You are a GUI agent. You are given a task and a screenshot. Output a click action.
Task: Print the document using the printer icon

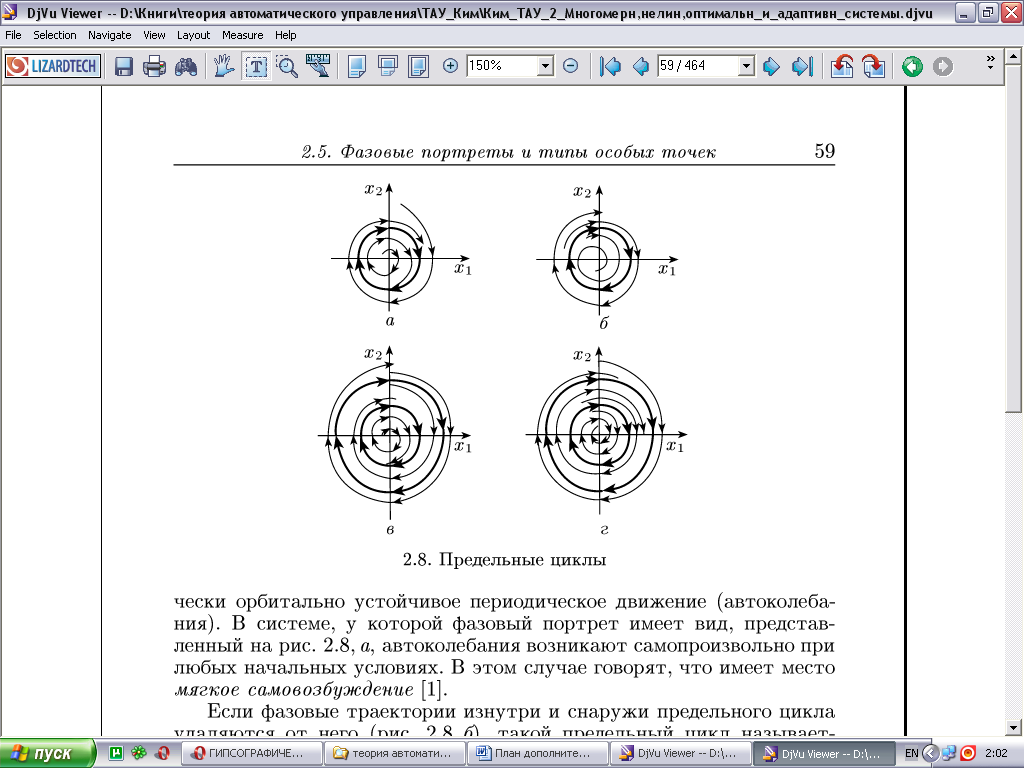(155, 66)
